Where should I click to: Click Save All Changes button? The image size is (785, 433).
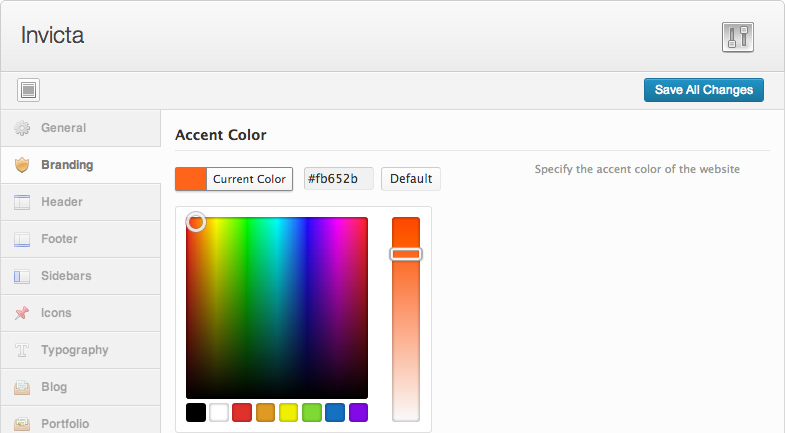(703, 90)
